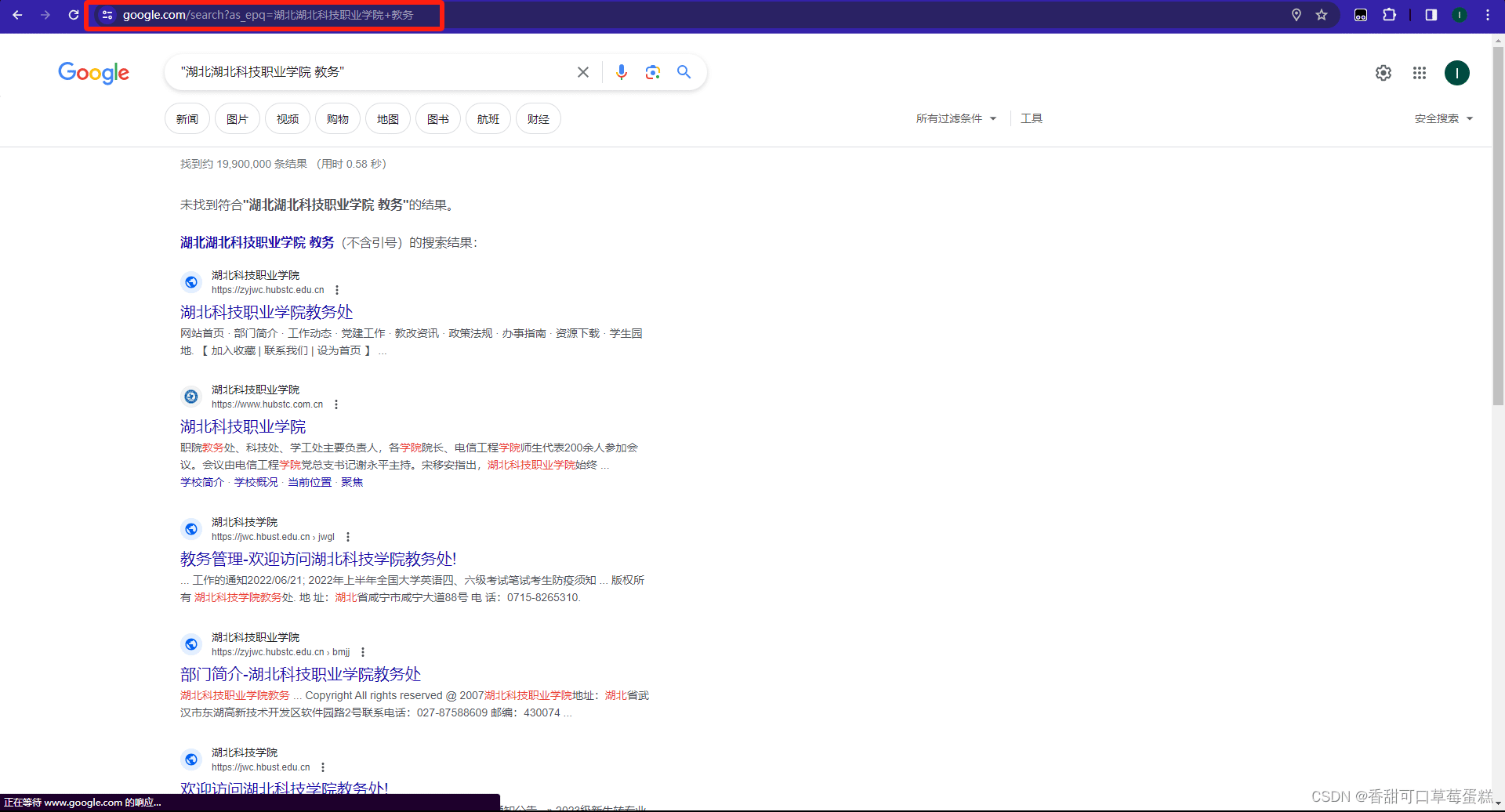This screenshot has width=1505, height=812.
Task: Open the Google apps grid
Action: click(1420, 73)
